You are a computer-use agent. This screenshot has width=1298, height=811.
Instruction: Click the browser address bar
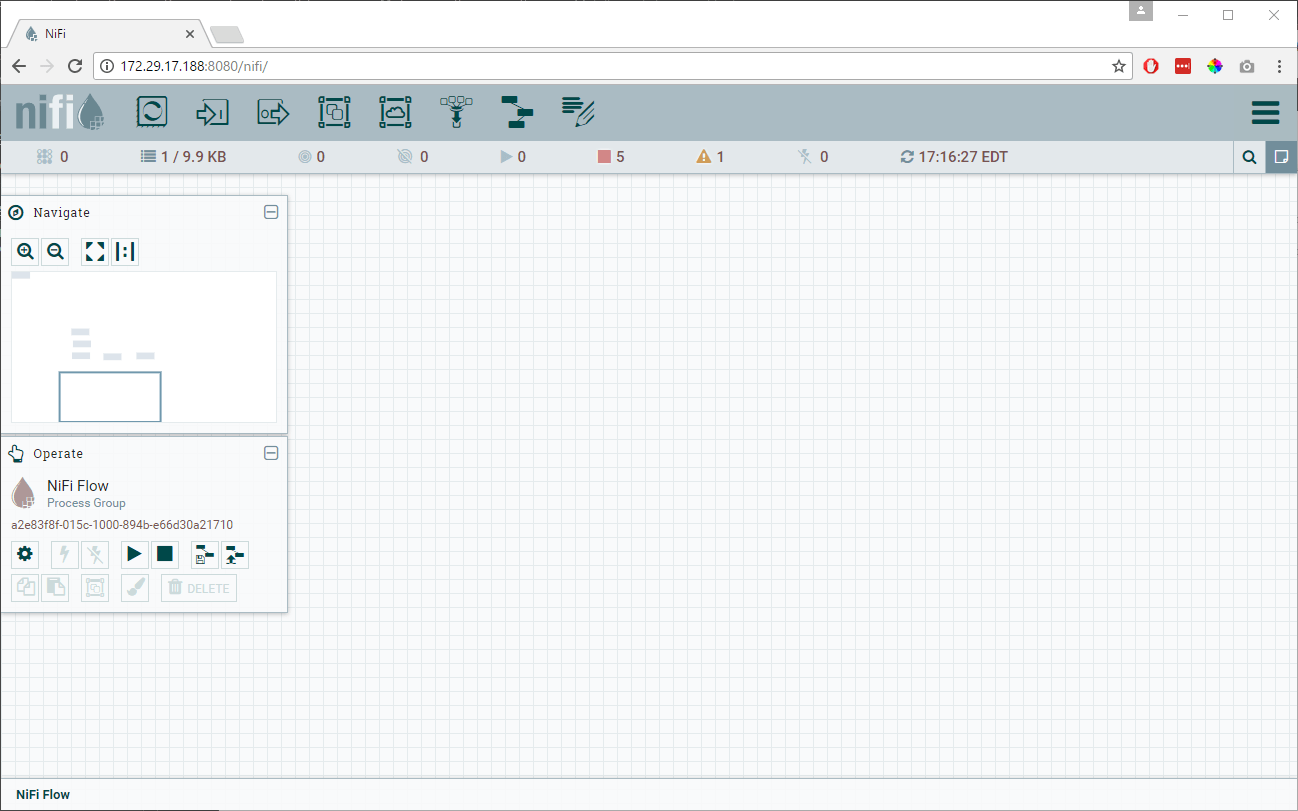pos(613,66)
